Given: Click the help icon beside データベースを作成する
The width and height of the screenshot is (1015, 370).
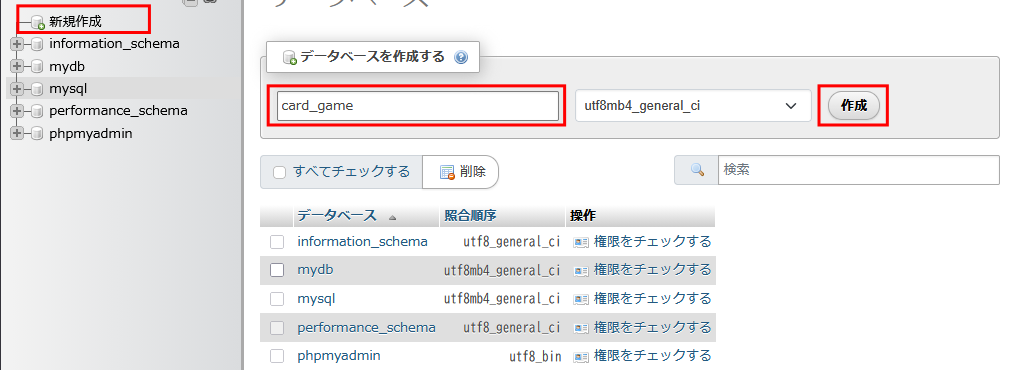Looking at the screenshot, I should pyautogui.click(x=461, y=58).
